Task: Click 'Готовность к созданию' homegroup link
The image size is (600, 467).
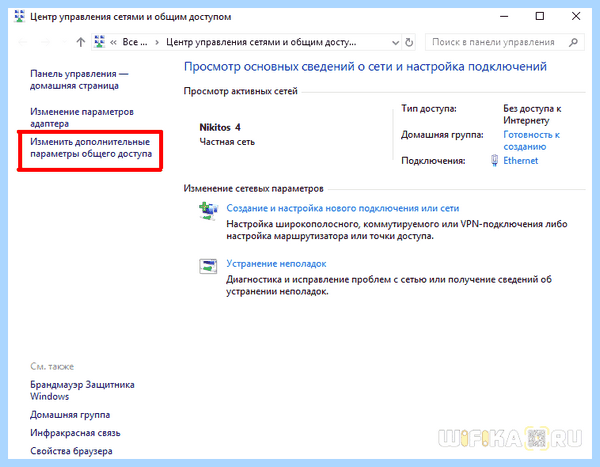Action: 532,140
